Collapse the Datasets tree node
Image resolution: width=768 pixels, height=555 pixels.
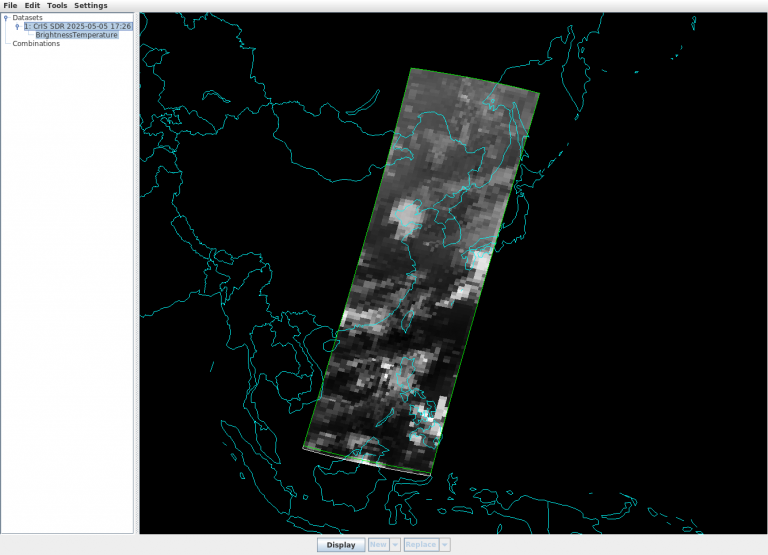6,18
